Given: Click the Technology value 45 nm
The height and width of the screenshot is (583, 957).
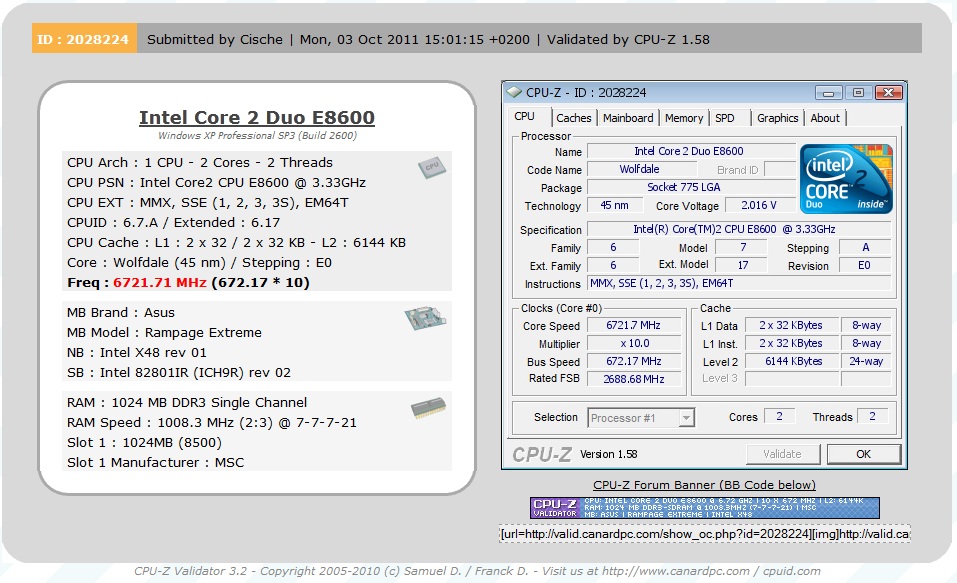Looking at the screenshot, I should click(x=615, y=205).
